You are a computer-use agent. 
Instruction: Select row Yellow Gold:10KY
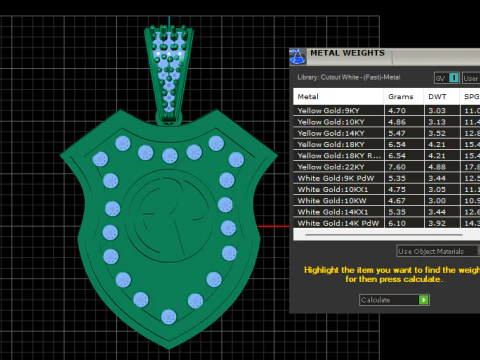pos(387,122)
